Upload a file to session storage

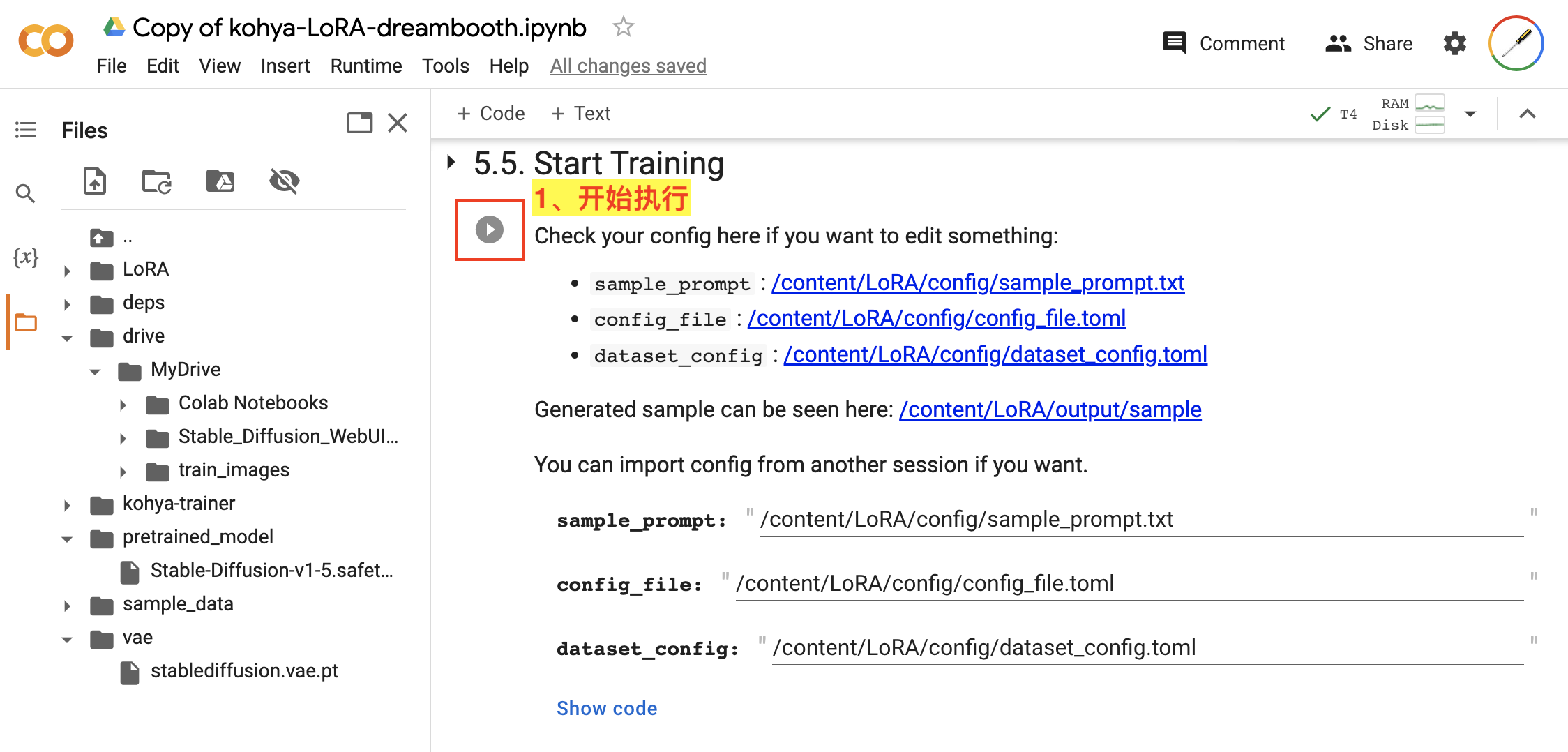95,181
